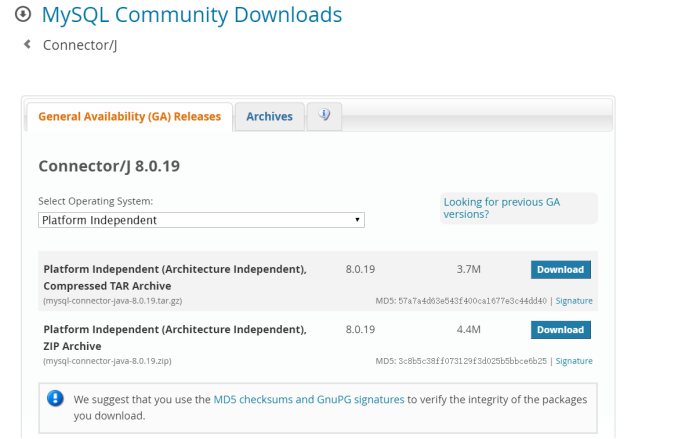Select General Availability (GA) Releases tab
The width and height of the screenshot is (700, 439).
click(x=129, y=117)
